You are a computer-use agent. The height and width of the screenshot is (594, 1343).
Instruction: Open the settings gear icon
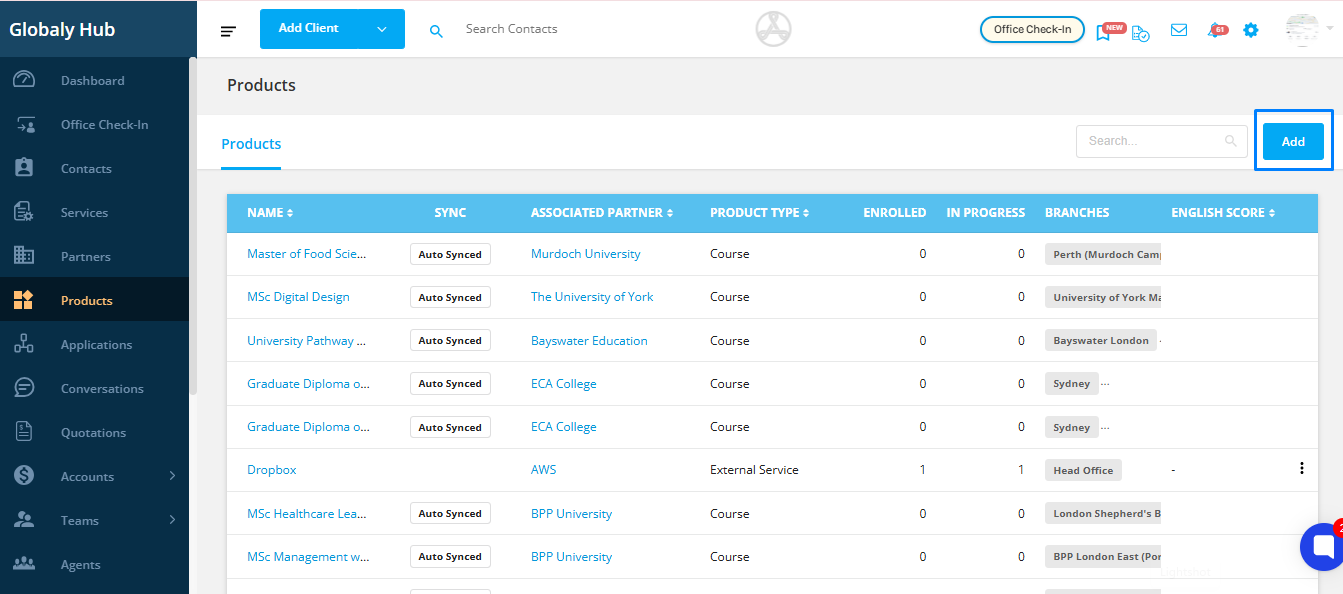[1251, 30]
